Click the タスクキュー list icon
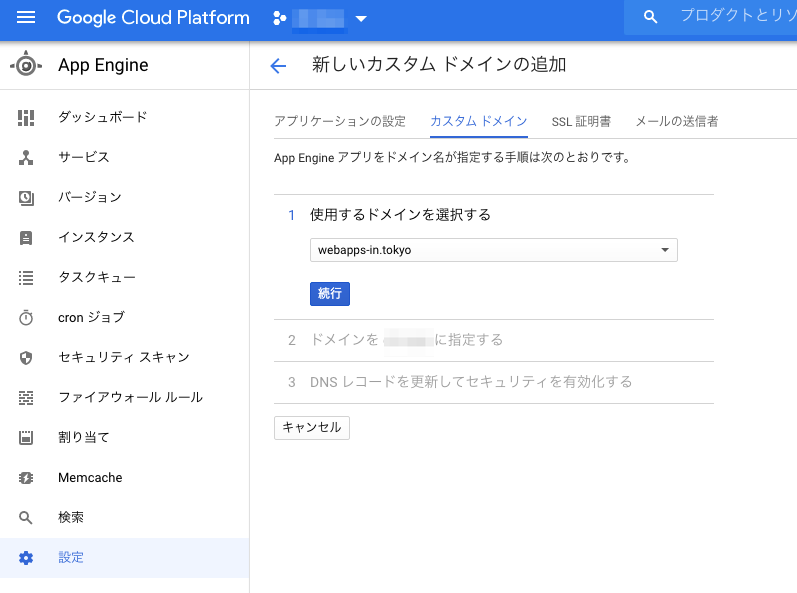Image resolution: width=797 pixels, height=593 pixels. pos(26,278)
